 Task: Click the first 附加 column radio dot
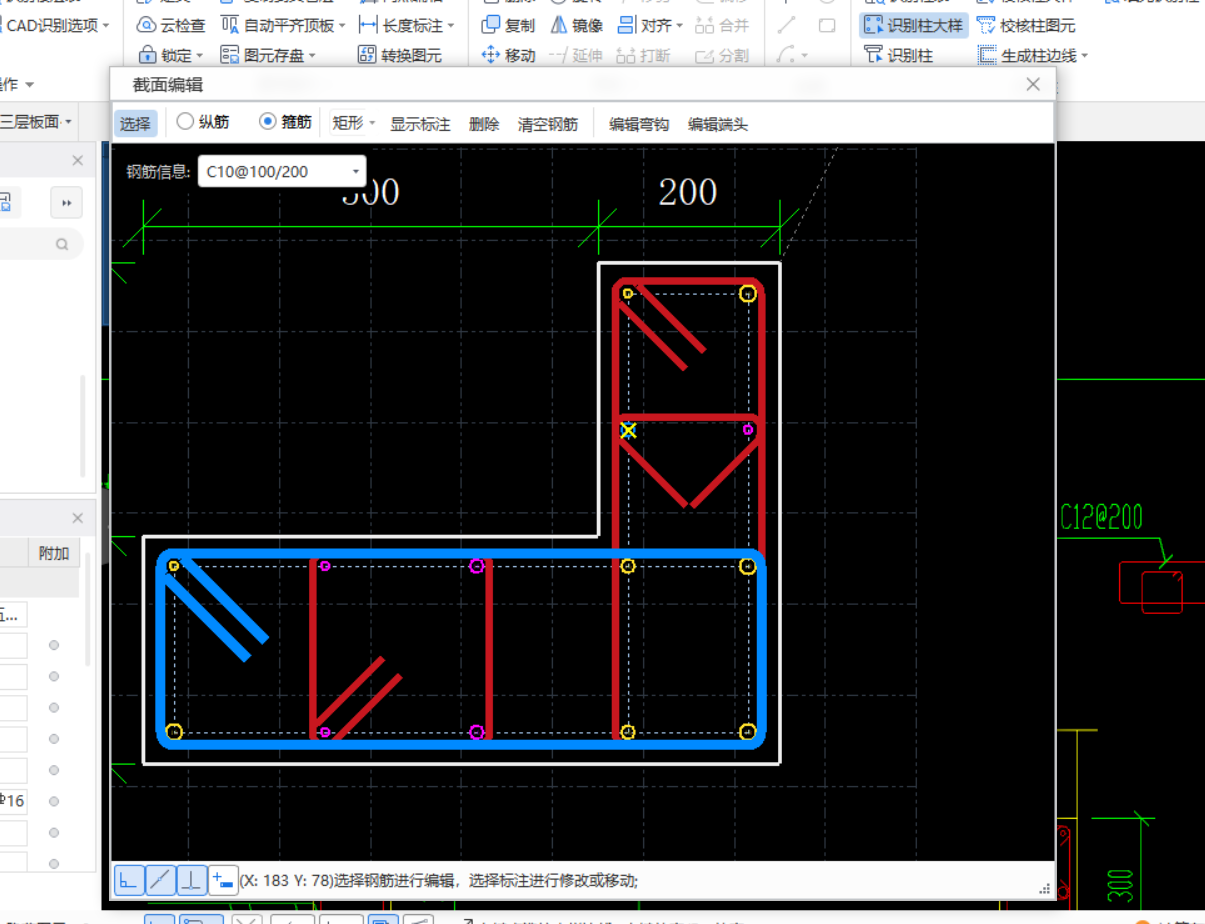click(54, 645)
